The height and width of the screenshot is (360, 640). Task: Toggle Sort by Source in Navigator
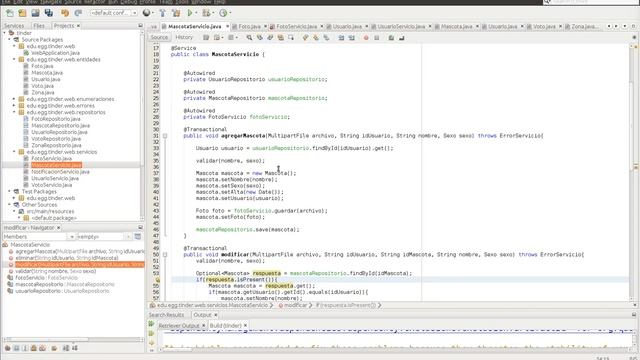[75, 348]
